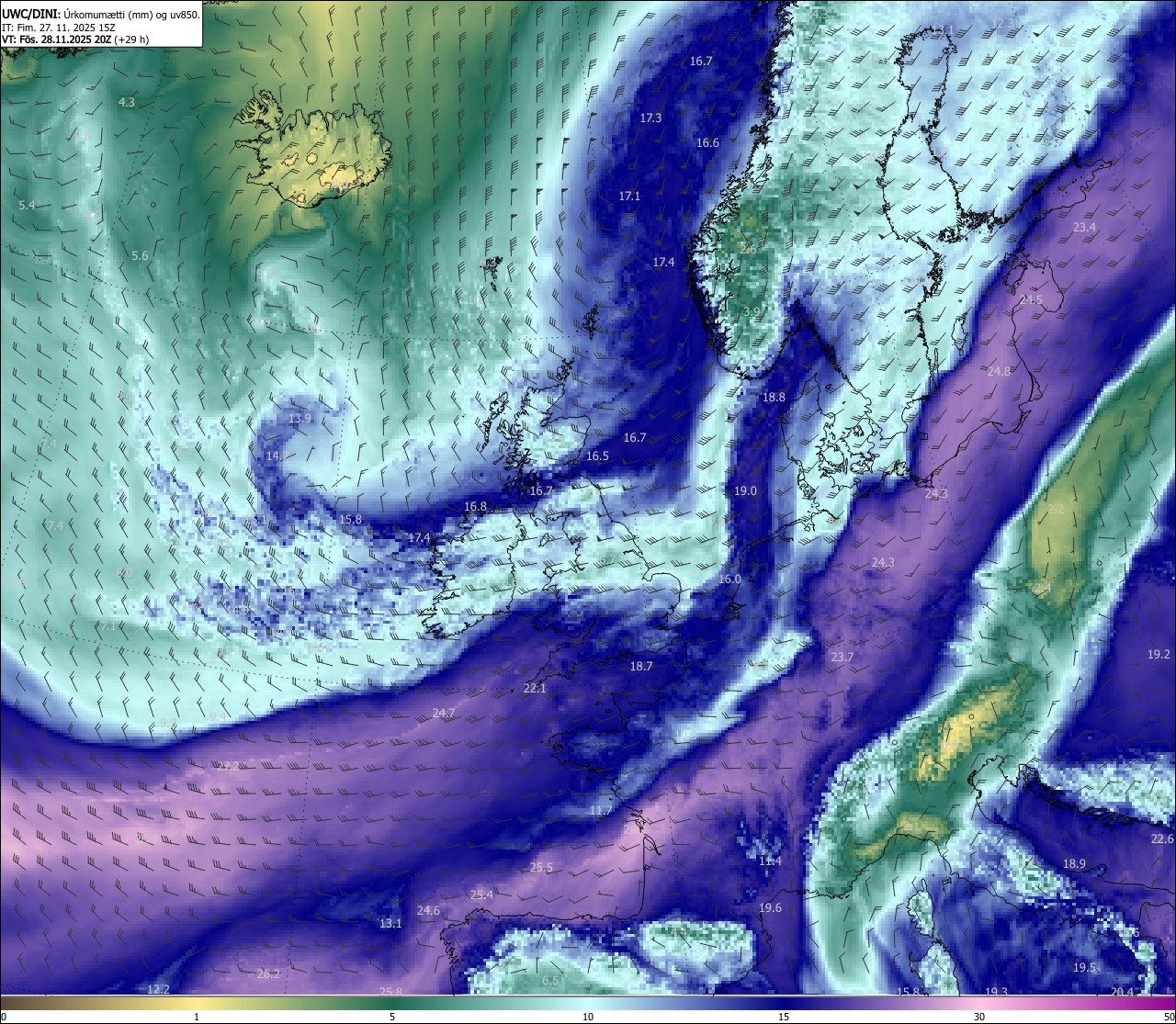Select the 18.8 value near Denmark
This screenshot has width=1176, height=1024.
[x=774, y=398]
